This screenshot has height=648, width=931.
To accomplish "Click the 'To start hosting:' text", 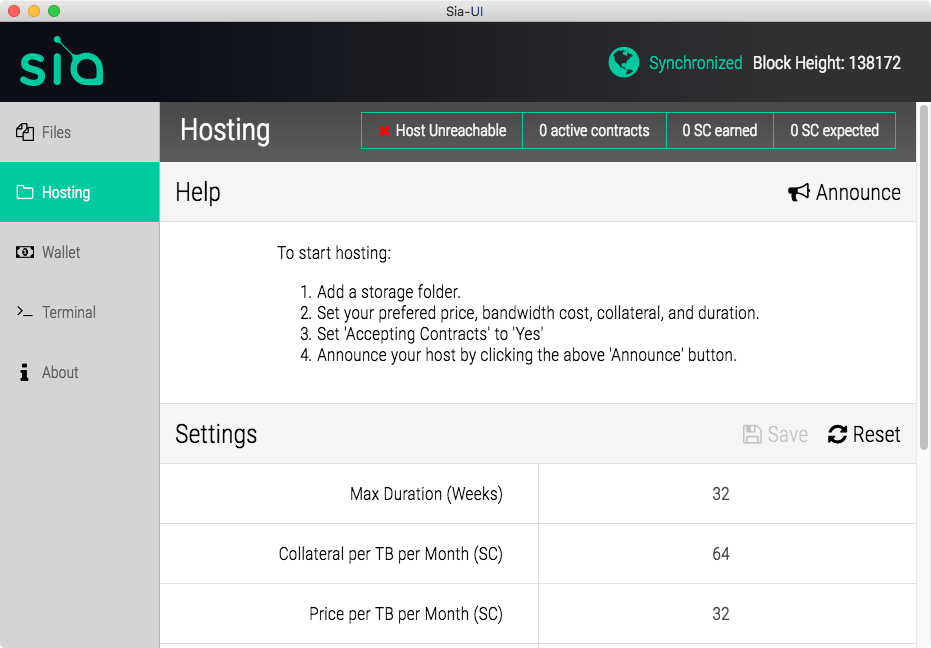I will pyautogui.click(x=334, y=253).
